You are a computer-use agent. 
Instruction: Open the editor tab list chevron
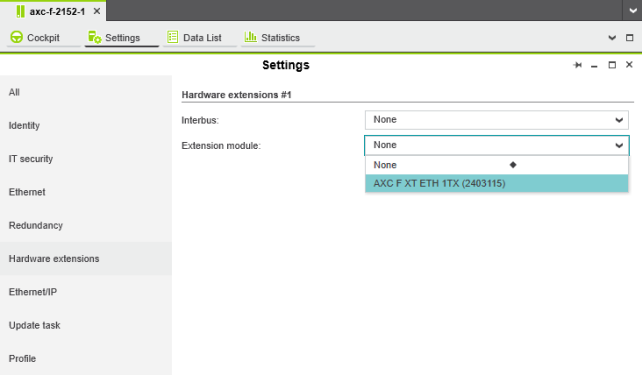633,11
